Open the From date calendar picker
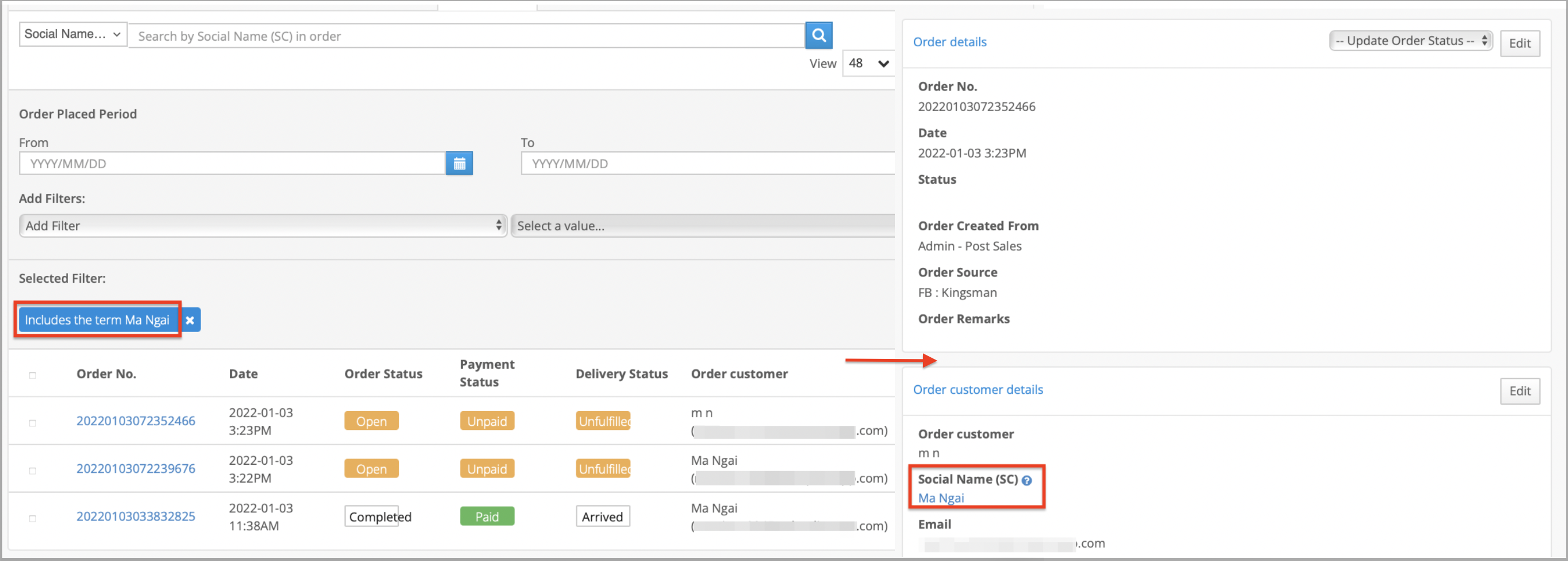The image size is (1568, 561). pos(459,163)
